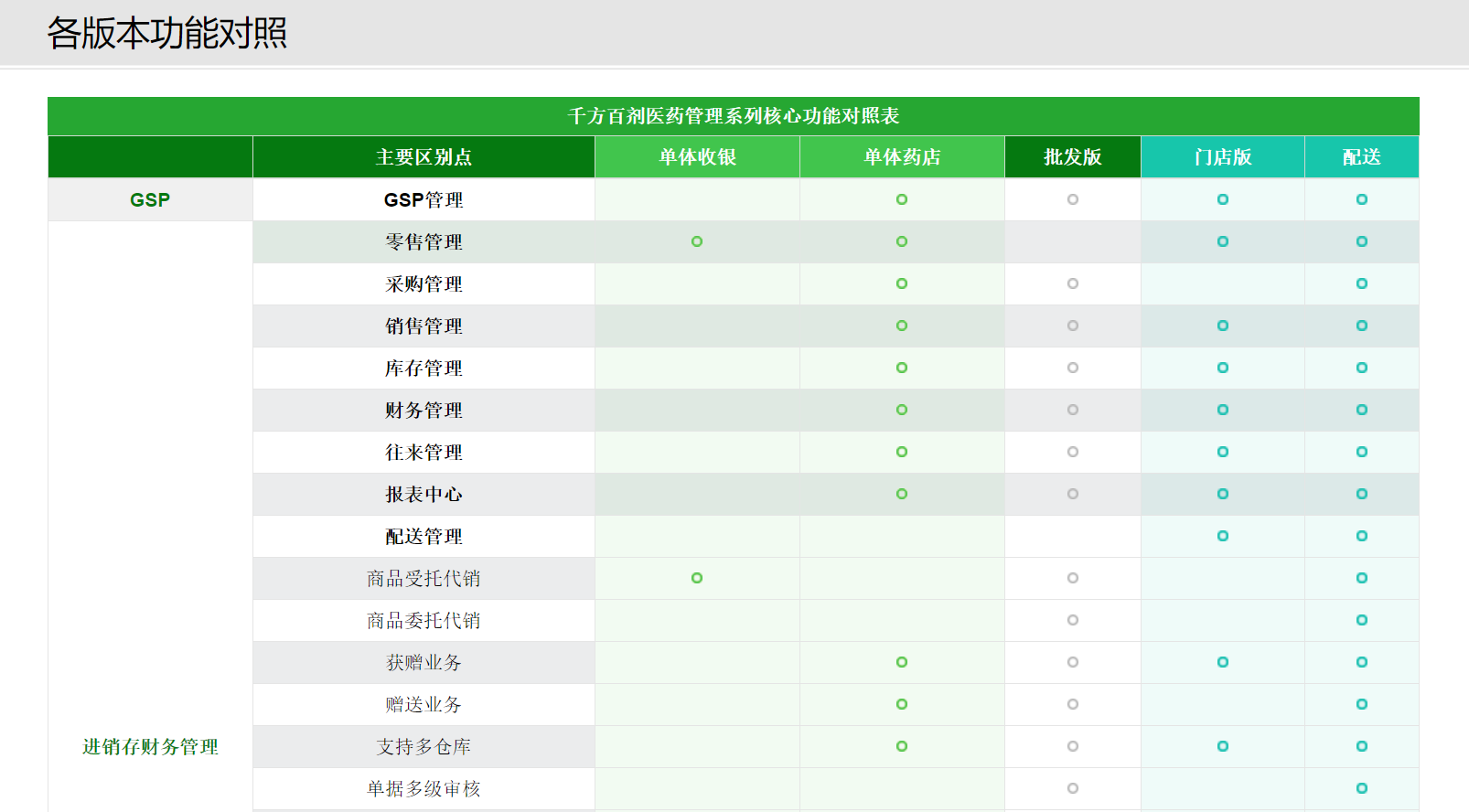Click the 批发版 circle in 赠送业务 row

click(x=1073, y=704)
